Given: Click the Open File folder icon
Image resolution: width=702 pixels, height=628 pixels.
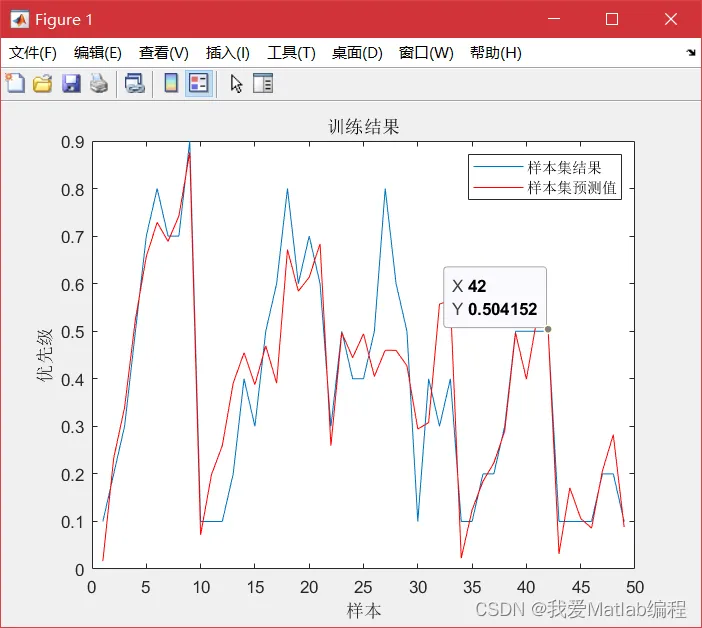Looking at the screenshot, I should [43, 84].
